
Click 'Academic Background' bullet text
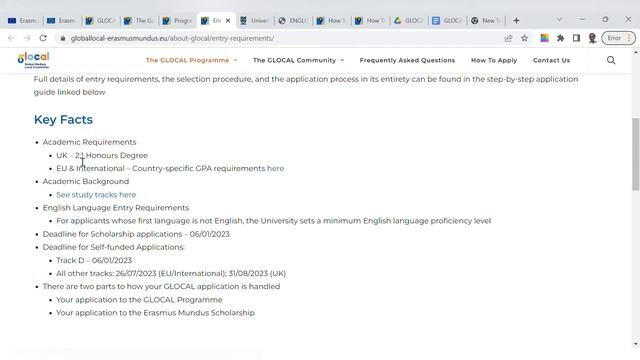[x=86, y=182]
